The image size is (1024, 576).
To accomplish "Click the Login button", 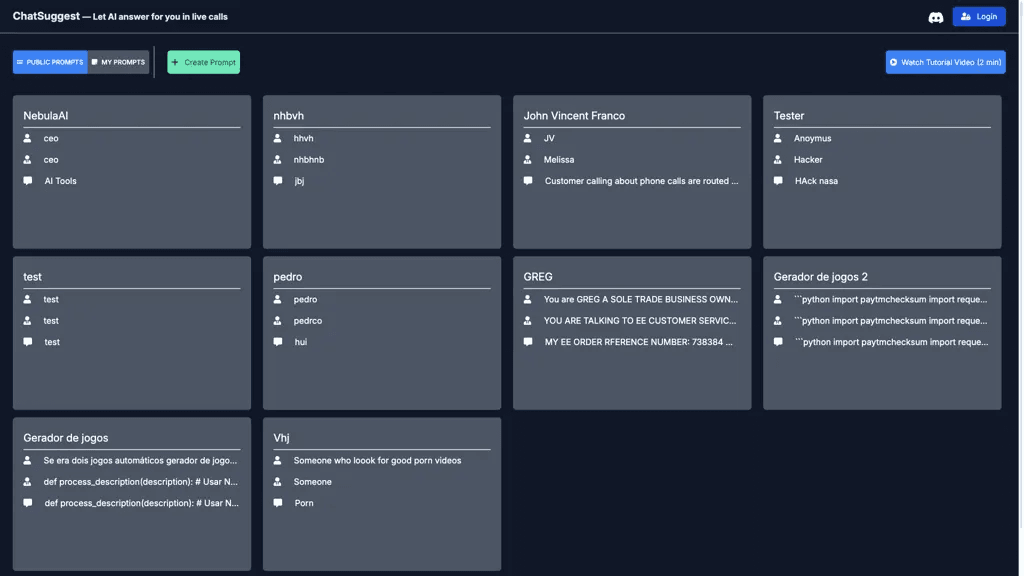I will tap(978, 16).
